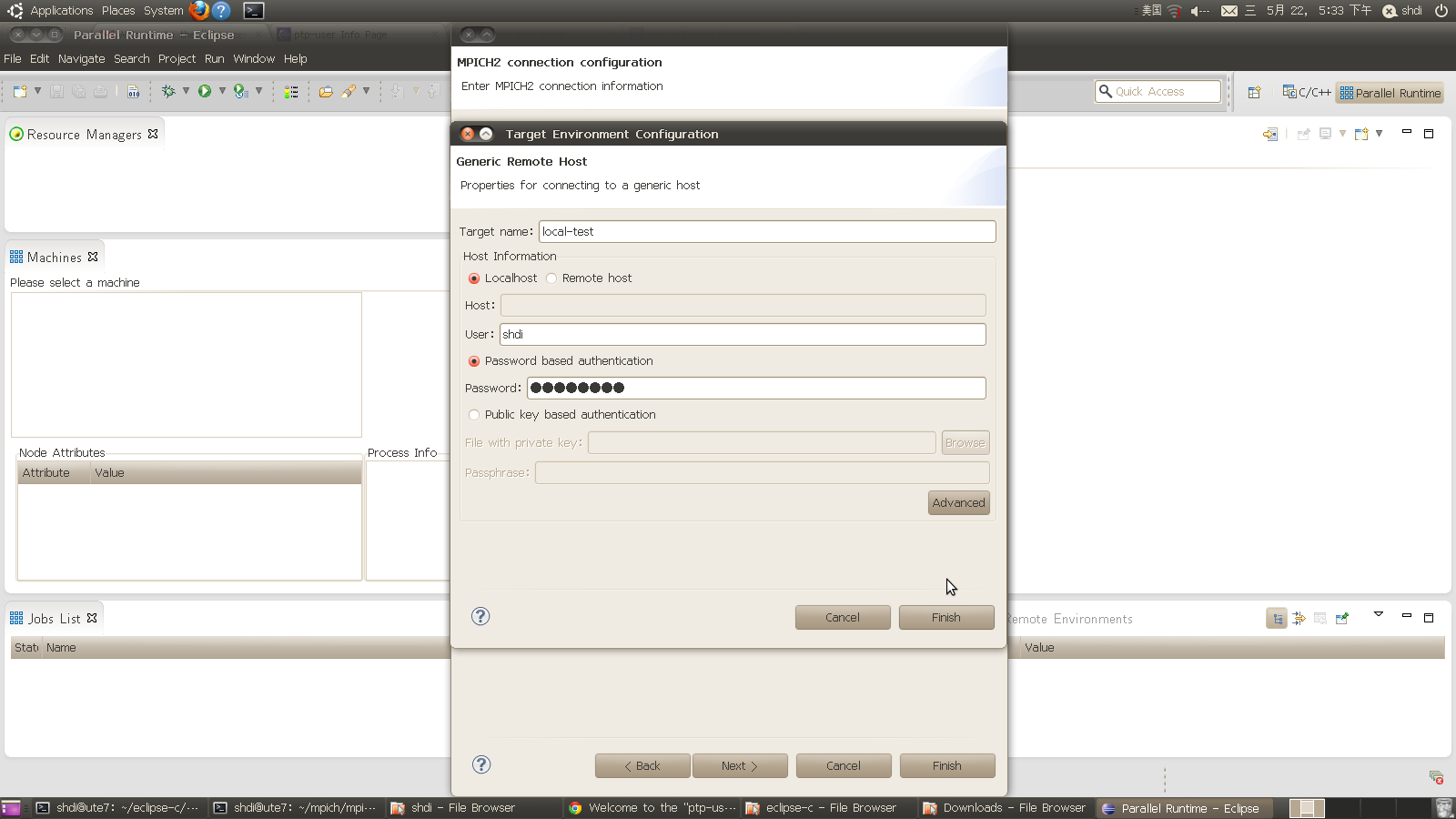Click the mail envelope indicator icon

pos(1229,11)
